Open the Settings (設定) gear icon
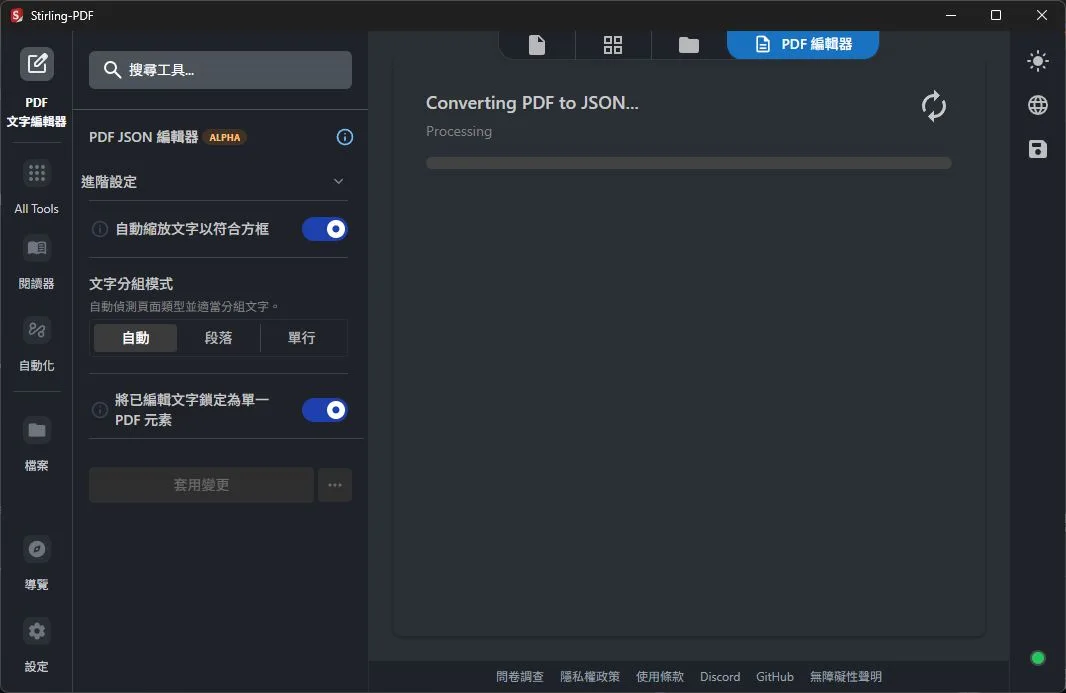Image resolution: width=1066 pixels, height=693 pixels. 37,631
